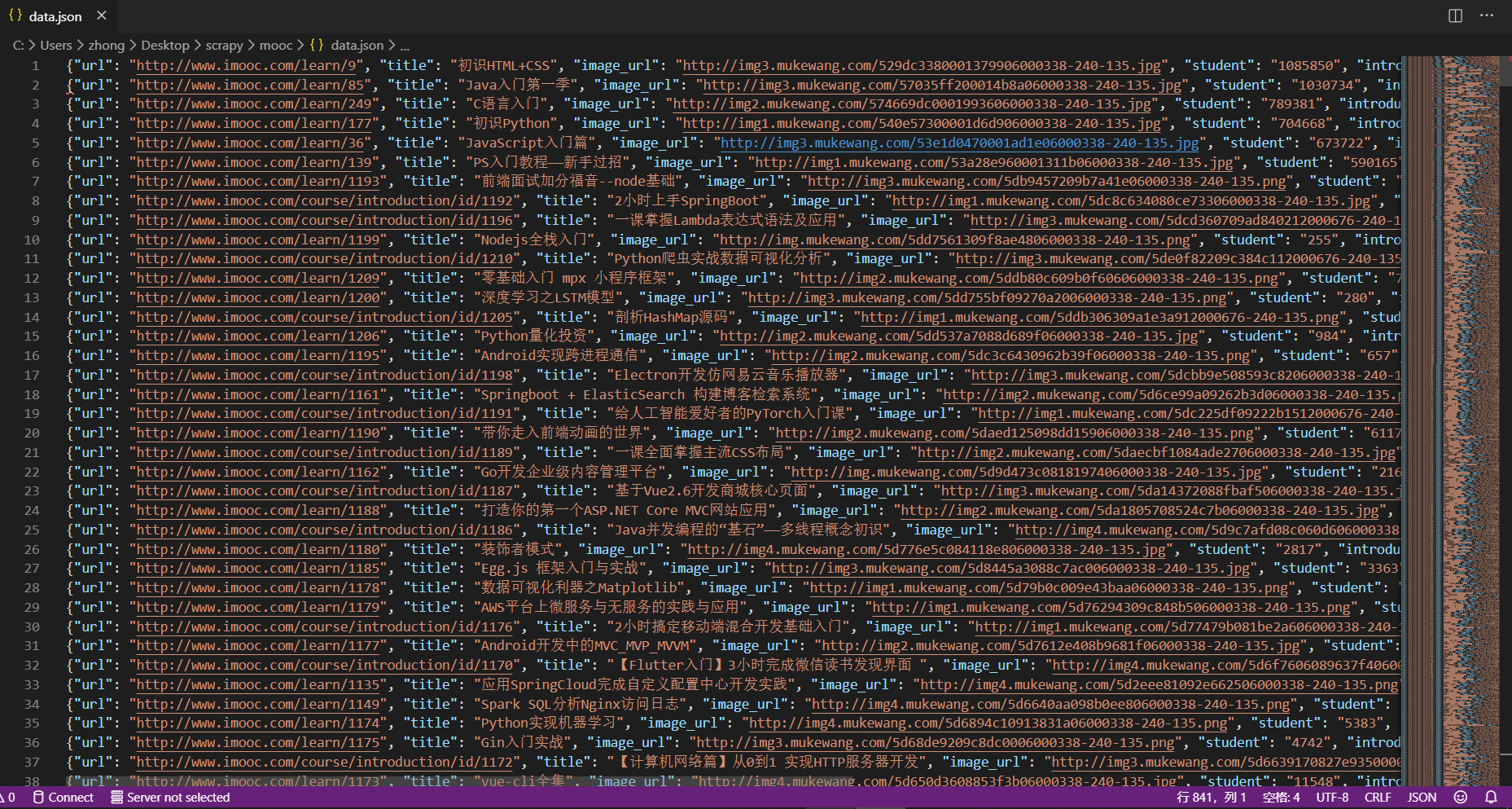Open the editor More Actions menu

[1487, 15]
